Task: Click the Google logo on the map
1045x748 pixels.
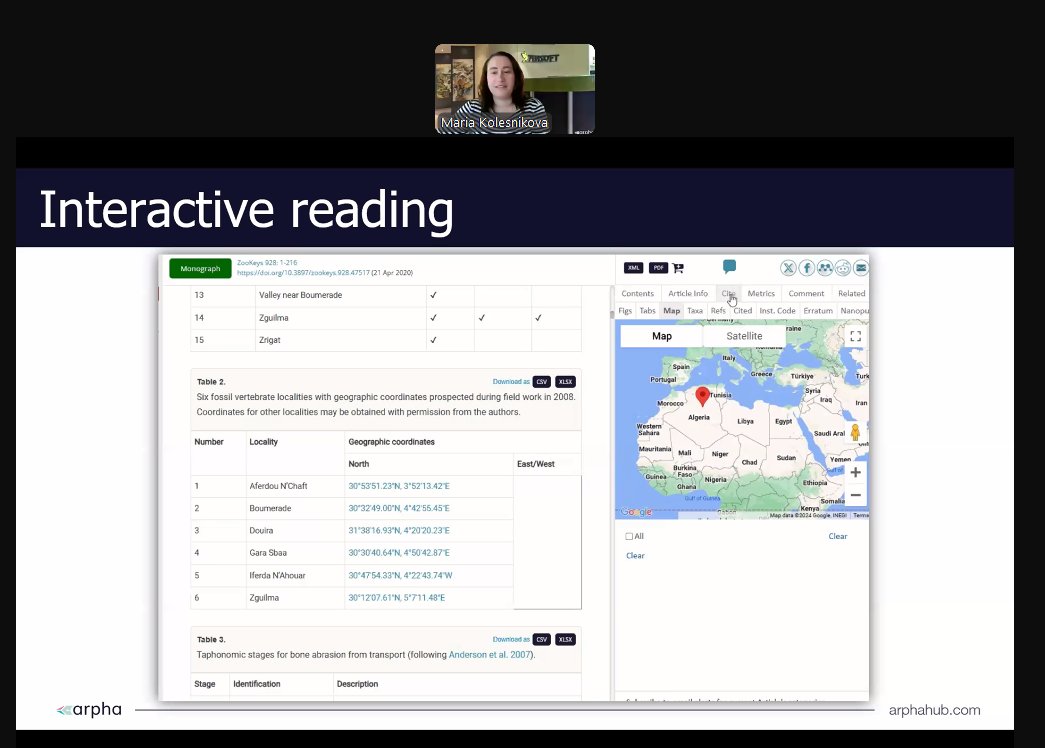Action: (x=636, y=512)
